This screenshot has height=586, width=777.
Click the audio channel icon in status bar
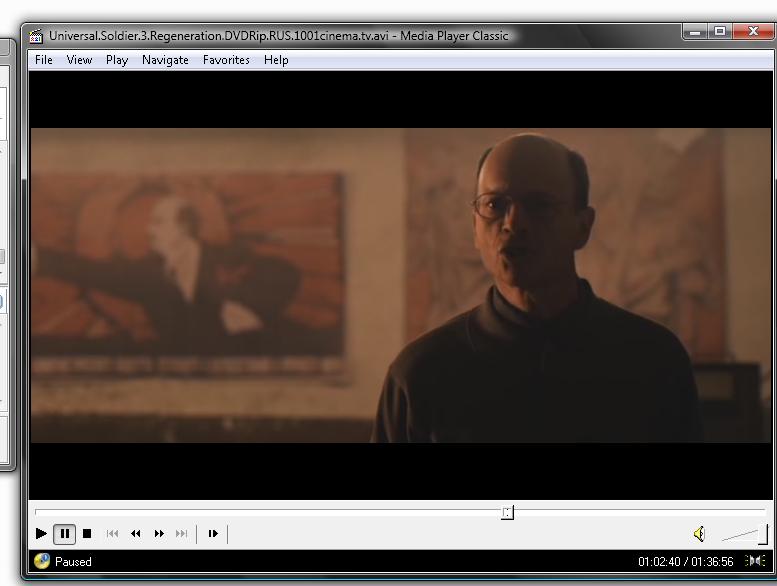(x=755, y=561)
